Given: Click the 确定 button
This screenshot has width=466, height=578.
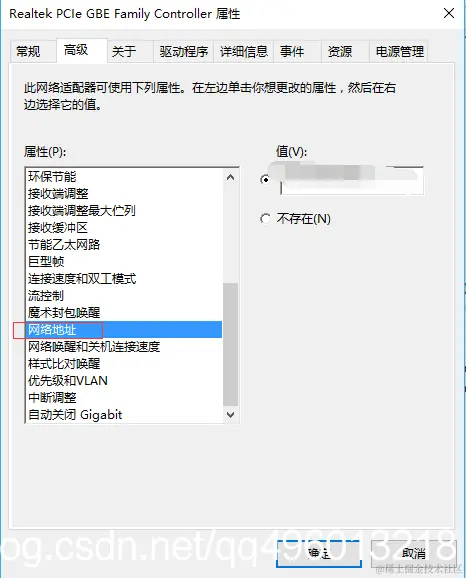Looking at the screenshot, I should coord(319,553).
